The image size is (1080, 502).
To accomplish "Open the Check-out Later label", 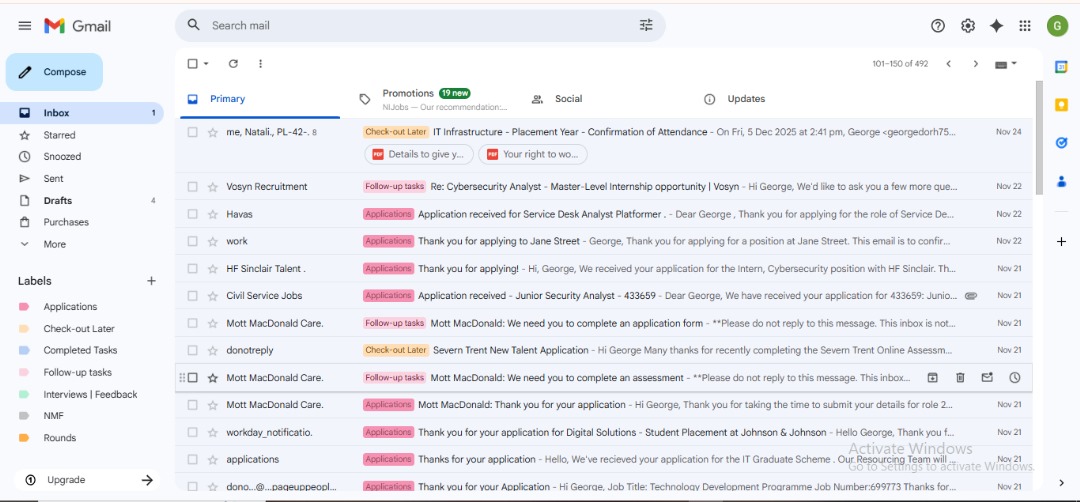I will click(81, 328).
